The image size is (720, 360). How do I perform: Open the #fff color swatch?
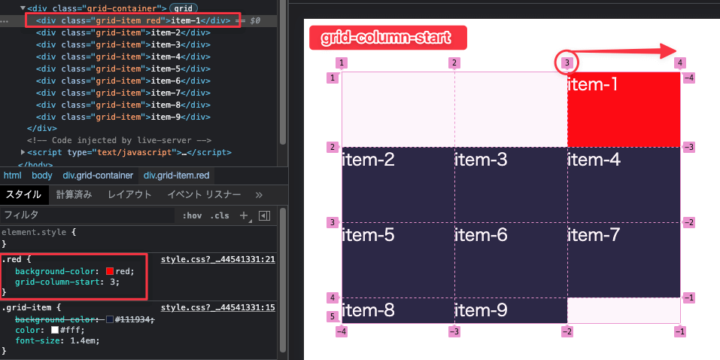(55, 330)
